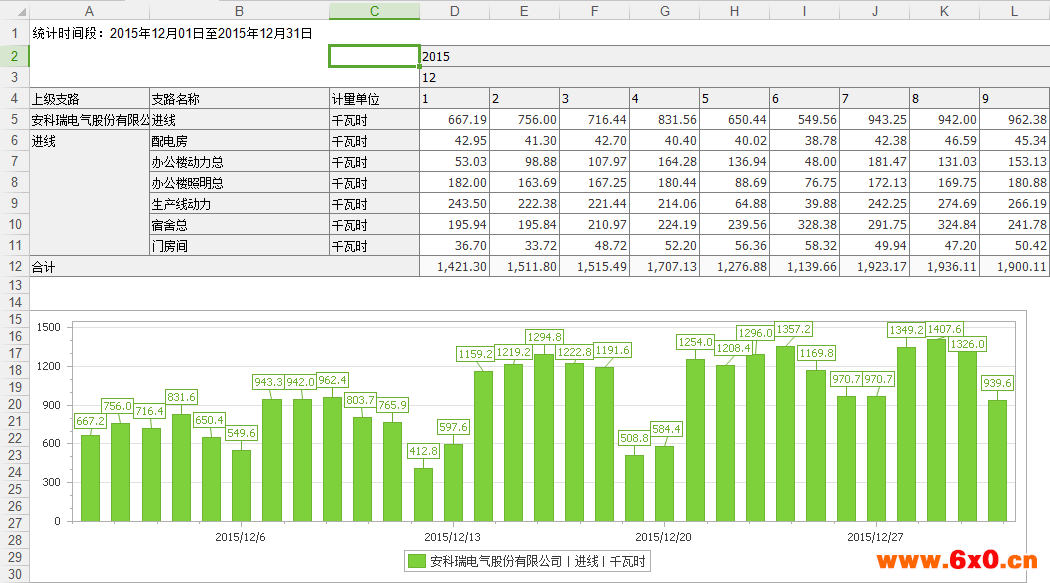Click the value 667.19 cell
This screenshot has height=583, width=1050.
[455, 120]
